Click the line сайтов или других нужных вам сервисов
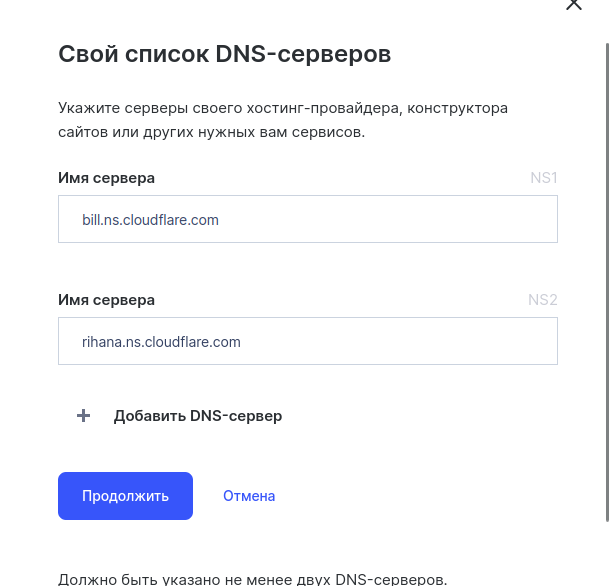The image size is (610, 586). coord(211,132)
